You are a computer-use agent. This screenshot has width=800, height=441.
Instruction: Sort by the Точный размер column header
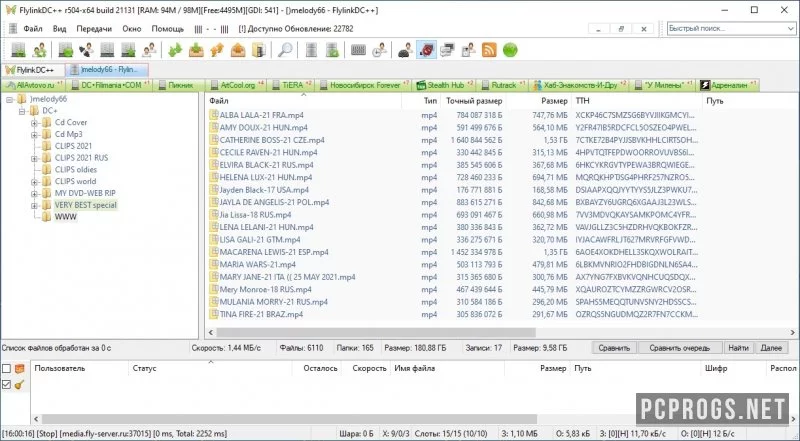pos(473,101)
